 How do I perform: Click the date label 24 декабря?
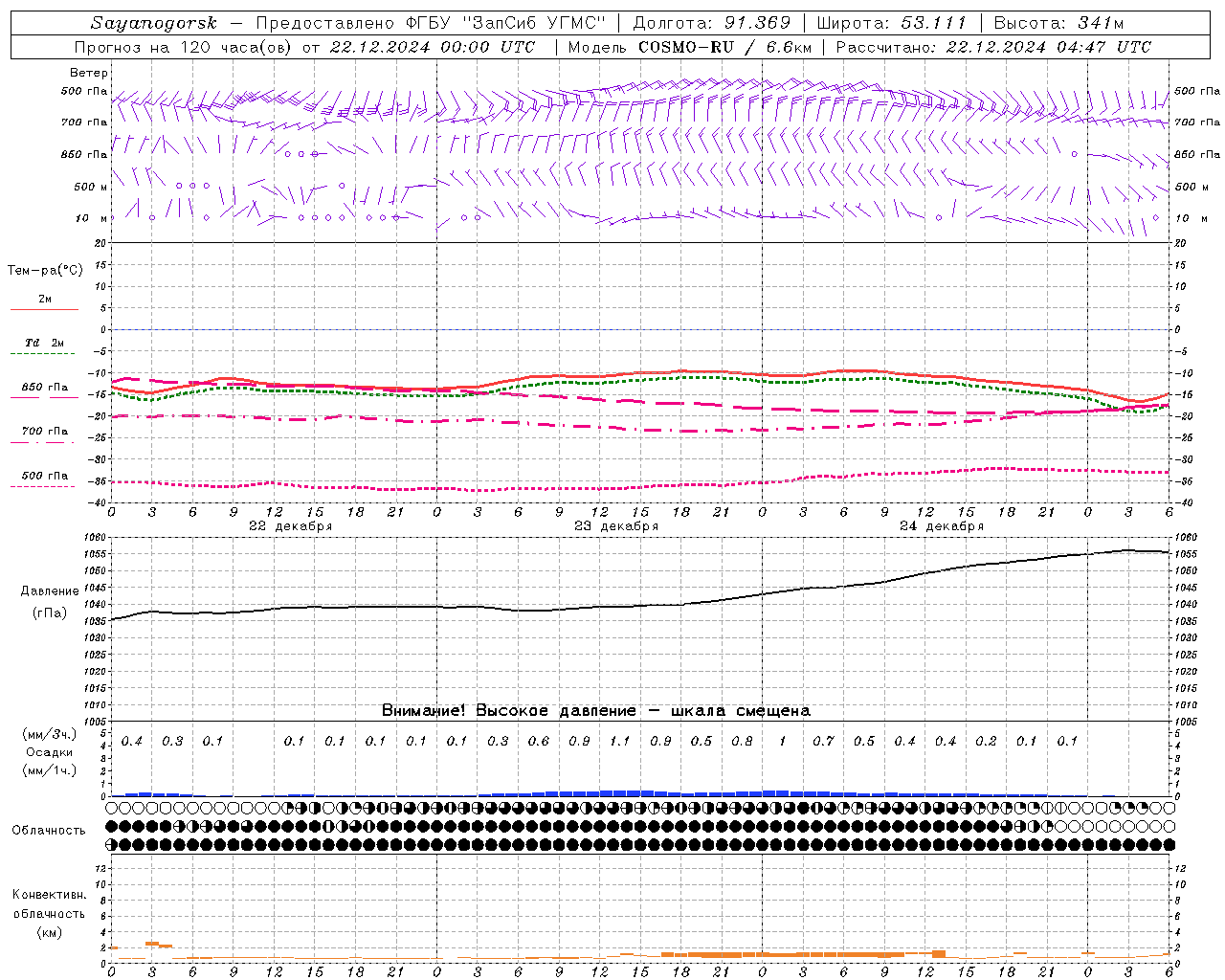click(942, 526)
